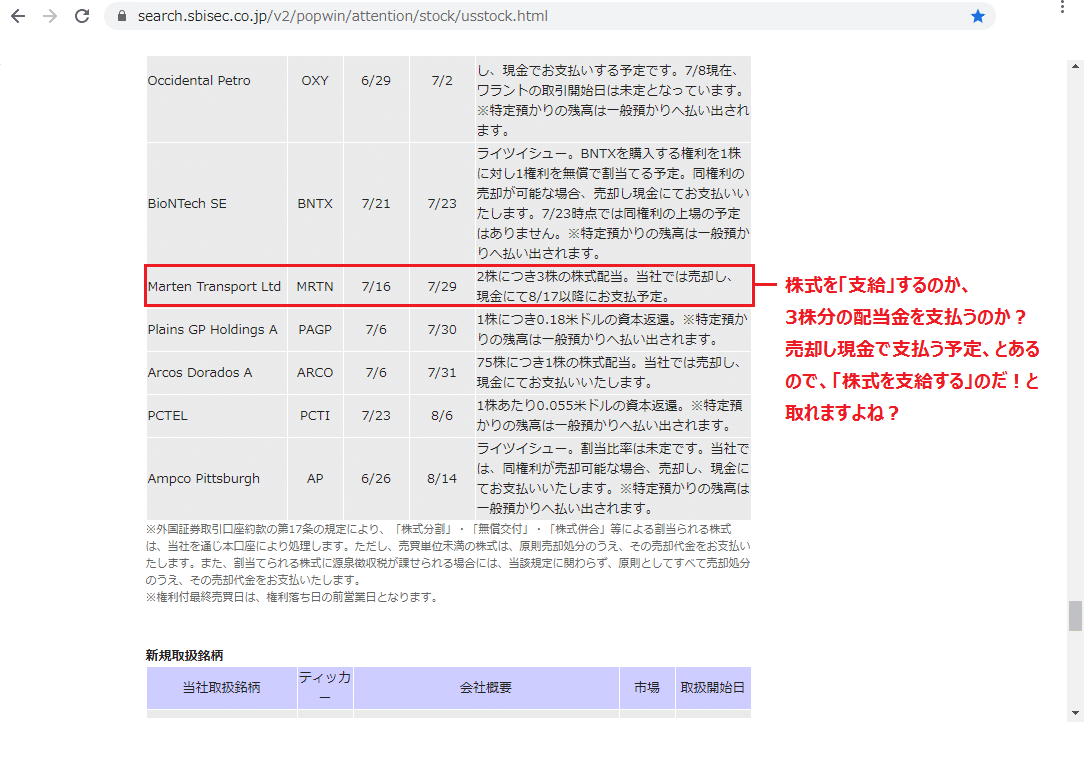
Task: Click the ティッカー column header
Action: (325, 687)
